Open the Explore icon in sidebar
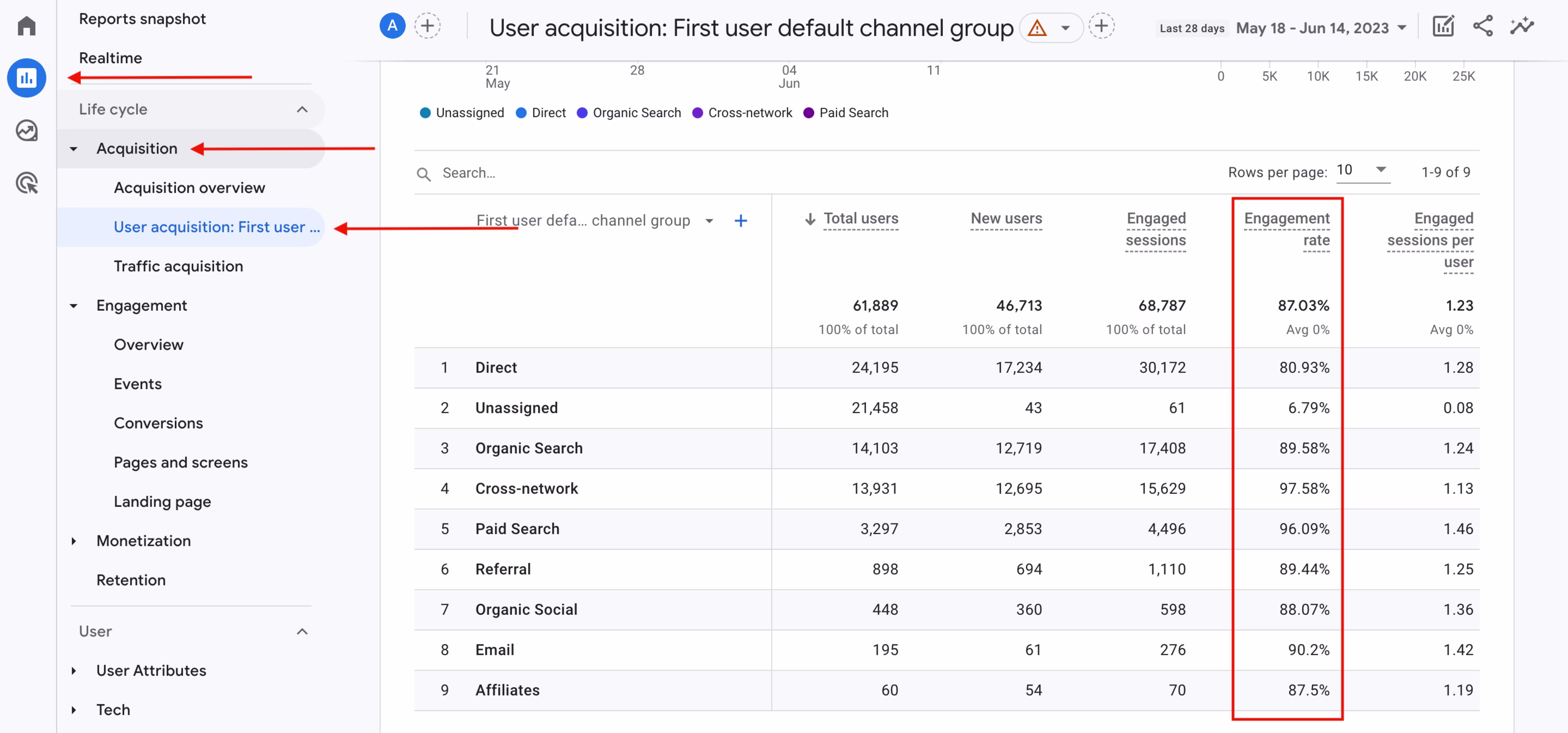 [27, 130]
